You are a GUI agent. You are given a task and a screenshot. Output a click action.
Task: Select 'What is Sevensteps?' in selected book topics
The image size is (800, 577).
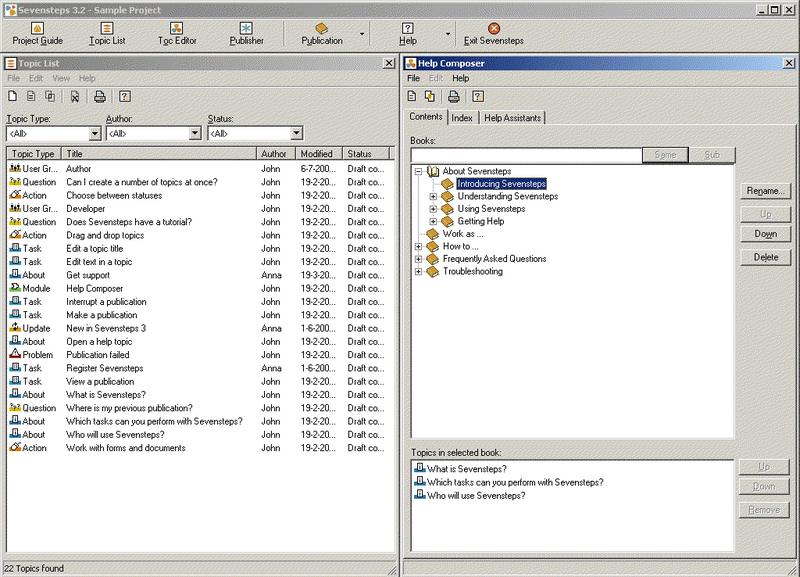[x=461, y=469]
